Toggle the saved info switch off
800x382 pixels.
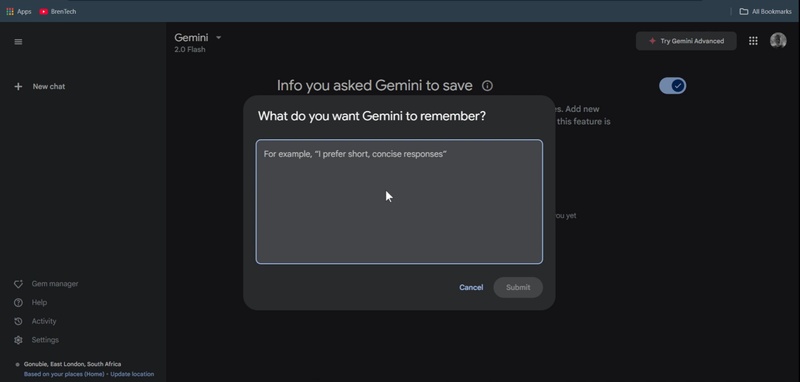pyautogui.click(x=672, y=86)
